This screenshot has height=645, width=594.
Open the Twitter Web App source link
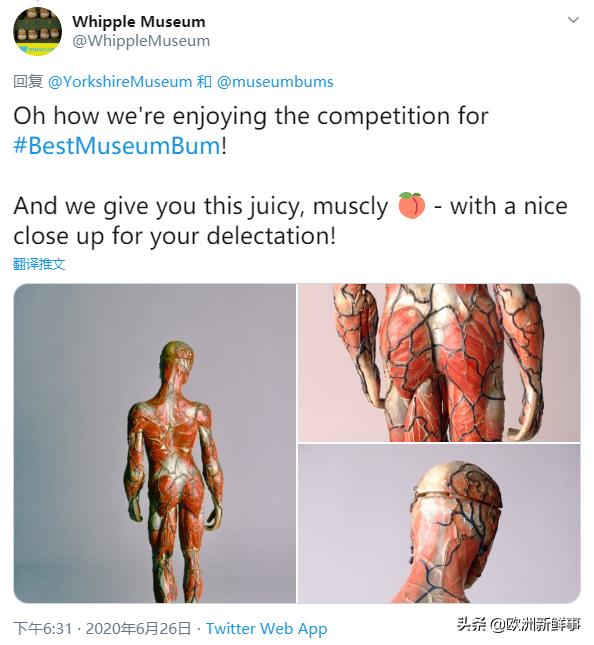point(267,628)
